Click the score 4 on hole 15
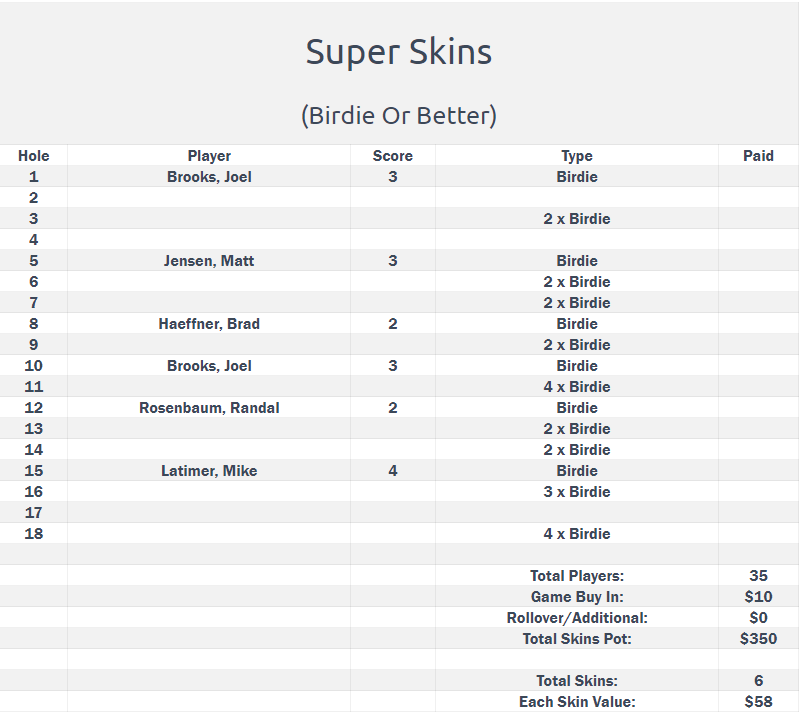 pos(392,471)
